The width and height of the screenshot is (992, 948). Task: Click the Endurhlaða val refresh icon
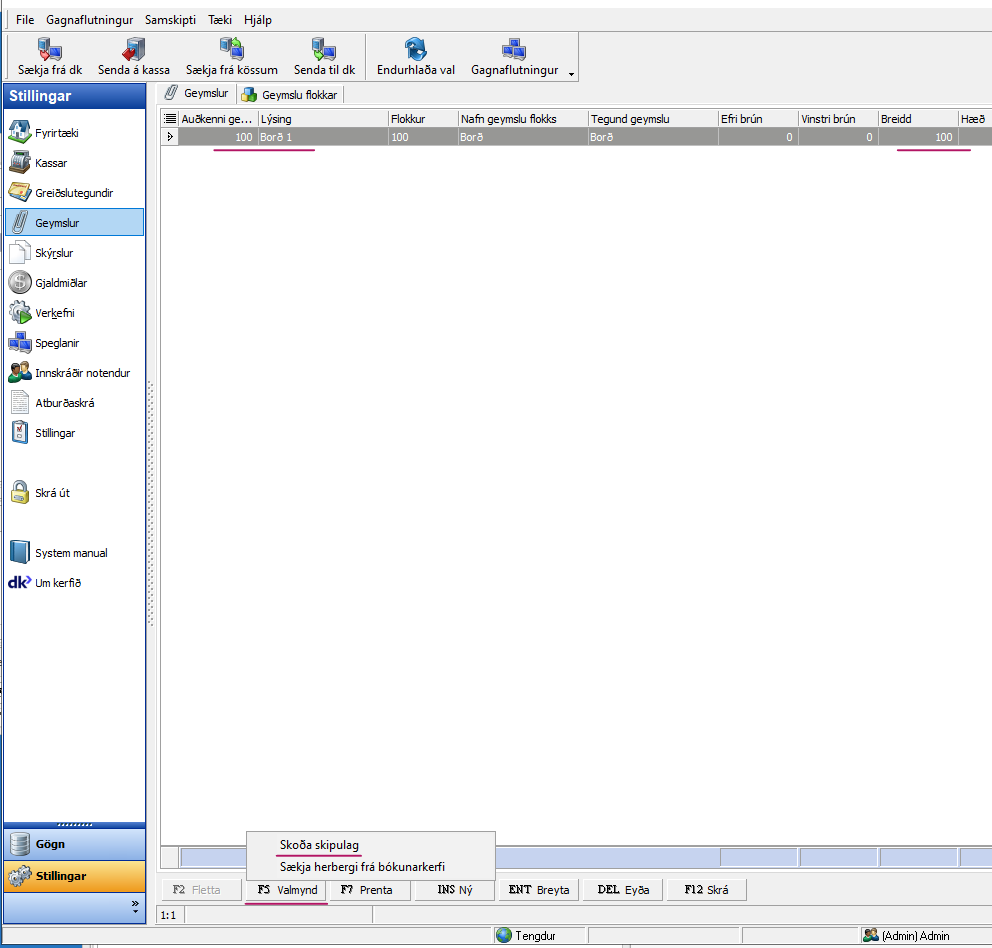coord(416,49)
